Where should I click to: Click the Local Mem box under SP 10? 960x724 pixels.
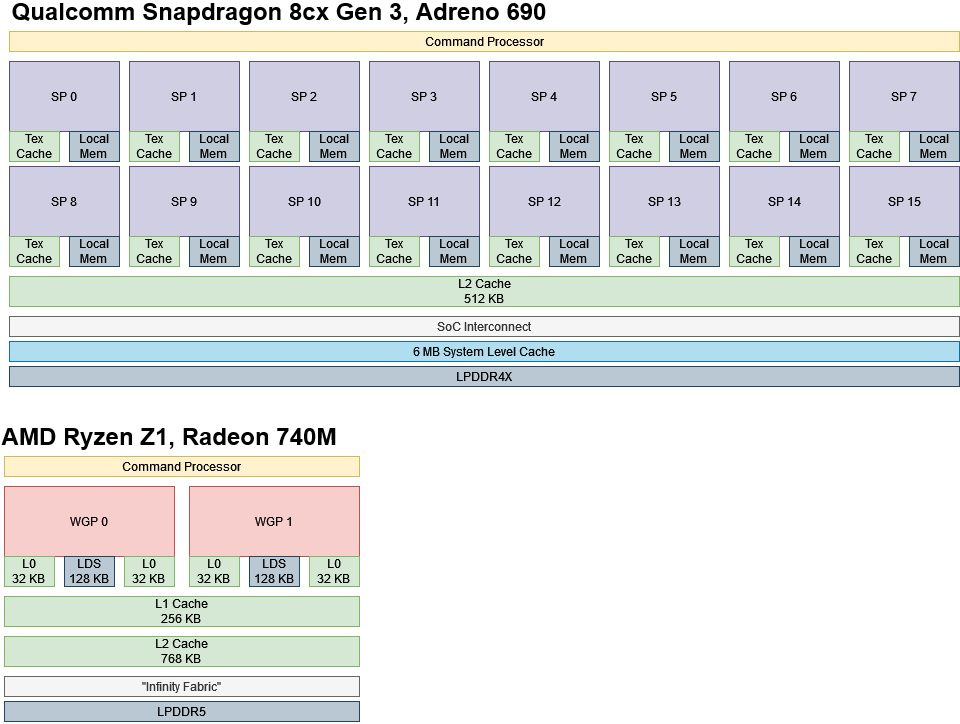tap(334, 252)
